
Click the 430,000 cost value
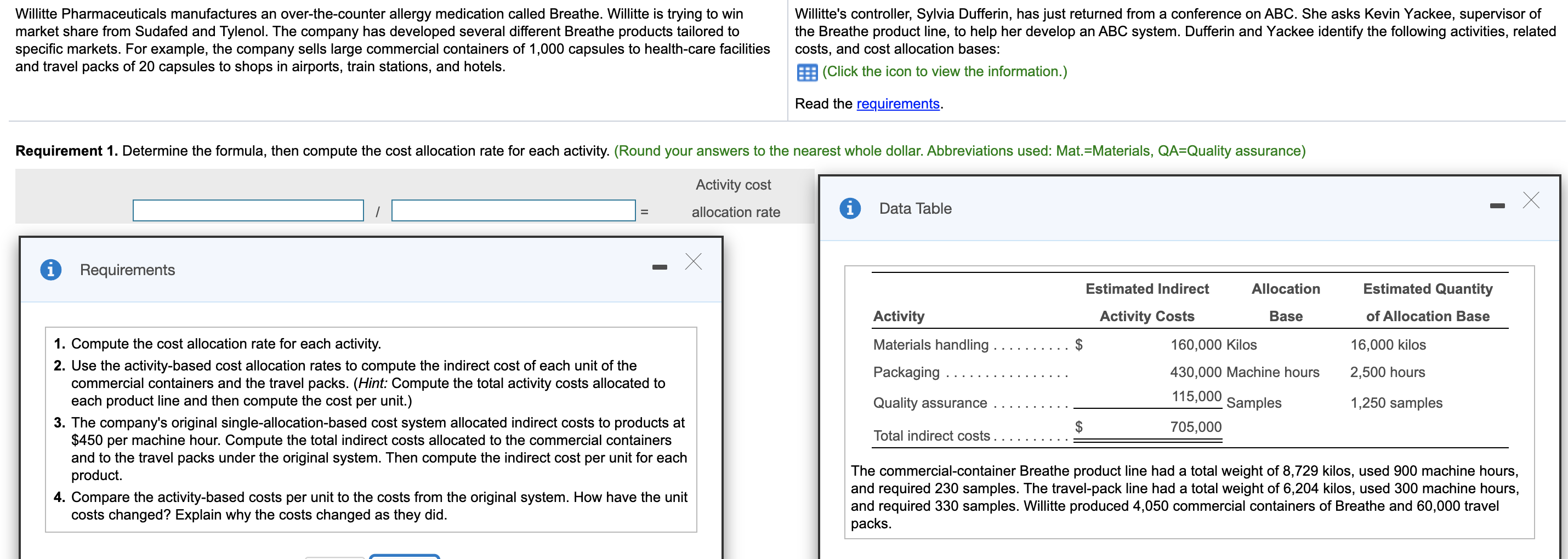coord(1196,372)
